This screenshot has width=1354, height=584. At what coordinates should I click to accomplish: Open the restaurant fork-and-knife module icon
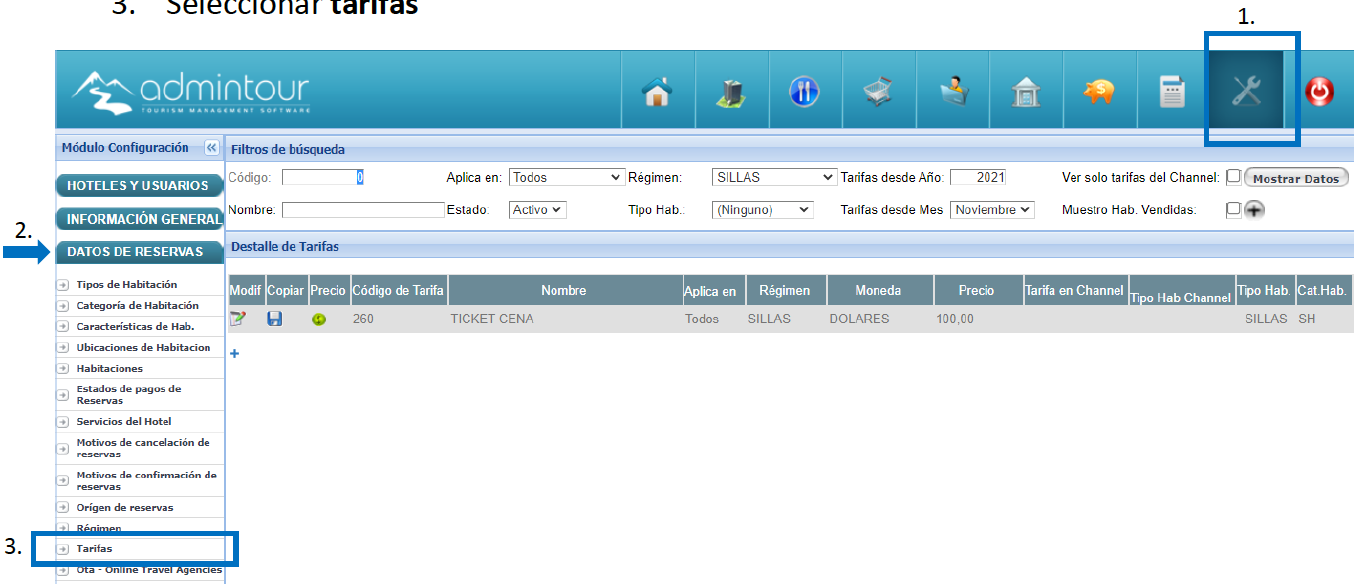804,92
